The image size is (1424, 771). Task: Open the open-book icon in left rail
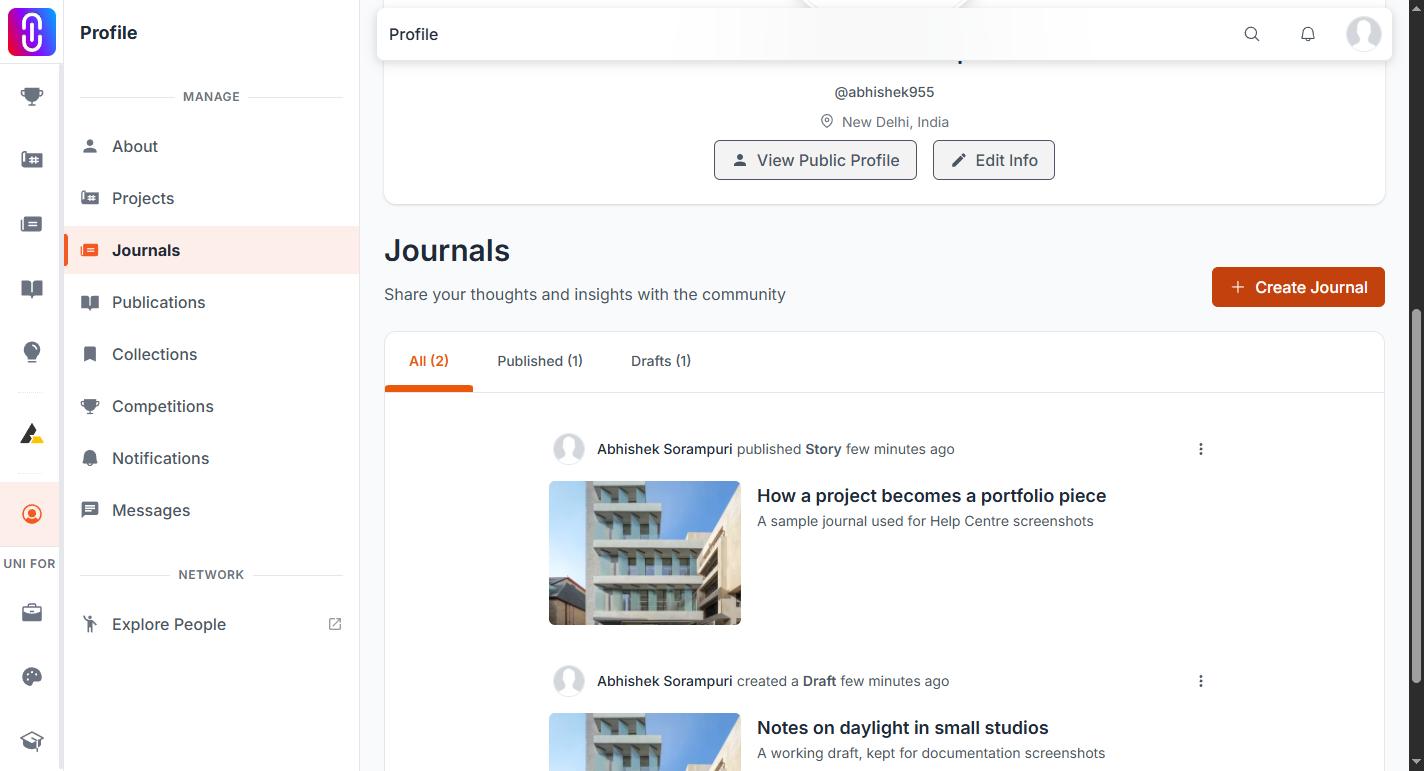pos(32,289)
